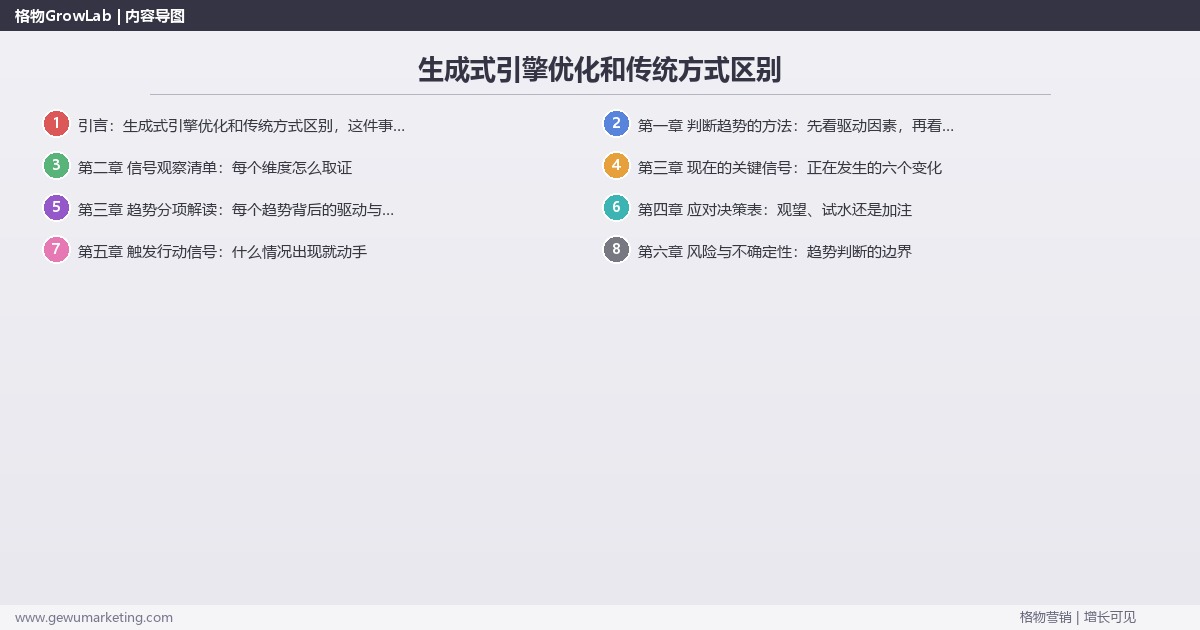Click the orange number 4 badge
This screenshot has width=1200, height=630.
coord(616,166)
